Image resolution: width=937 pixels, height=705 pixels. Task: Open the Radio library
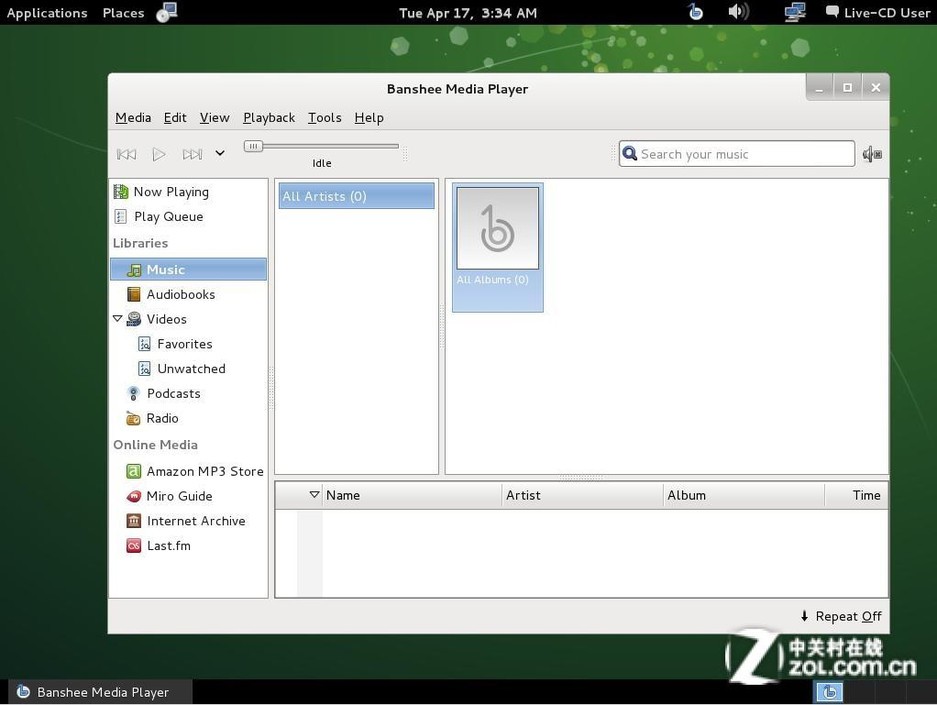pos(162,419)
